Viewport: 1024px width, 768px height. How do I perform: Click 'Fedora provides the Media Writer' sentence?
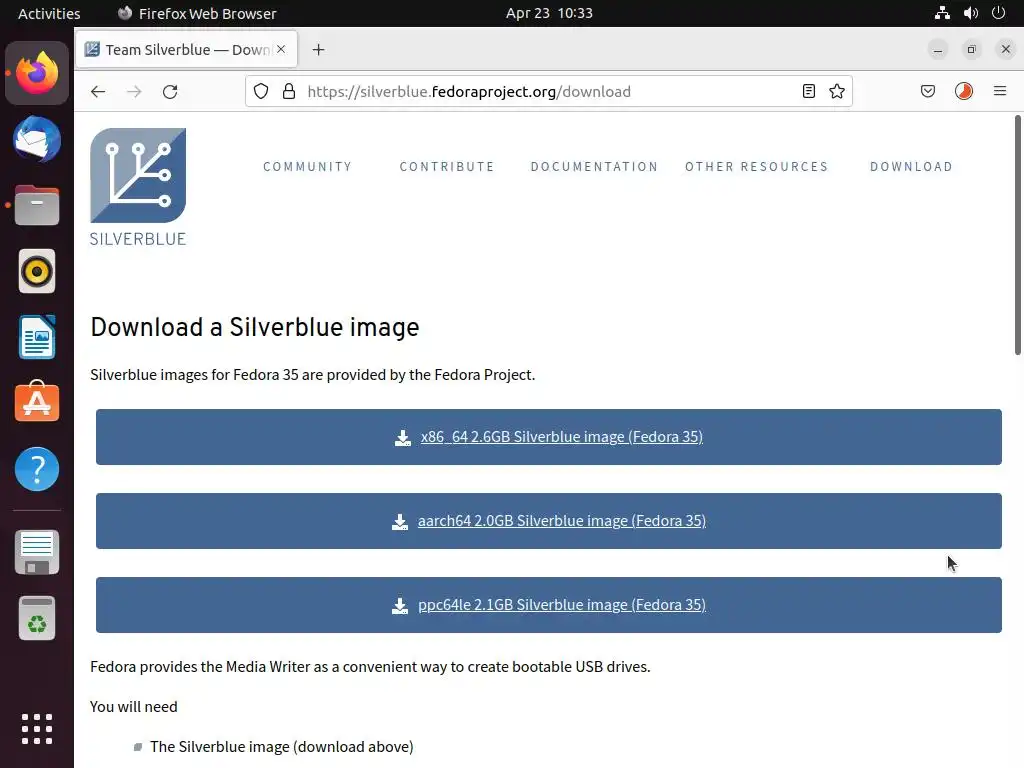click(370, 667)
